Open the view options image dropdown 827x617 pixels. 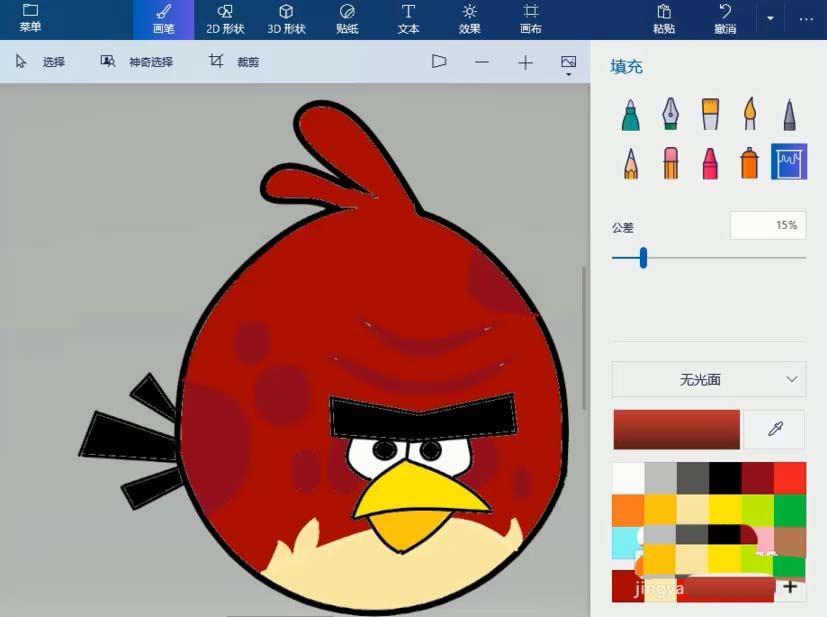click(569, 65)
